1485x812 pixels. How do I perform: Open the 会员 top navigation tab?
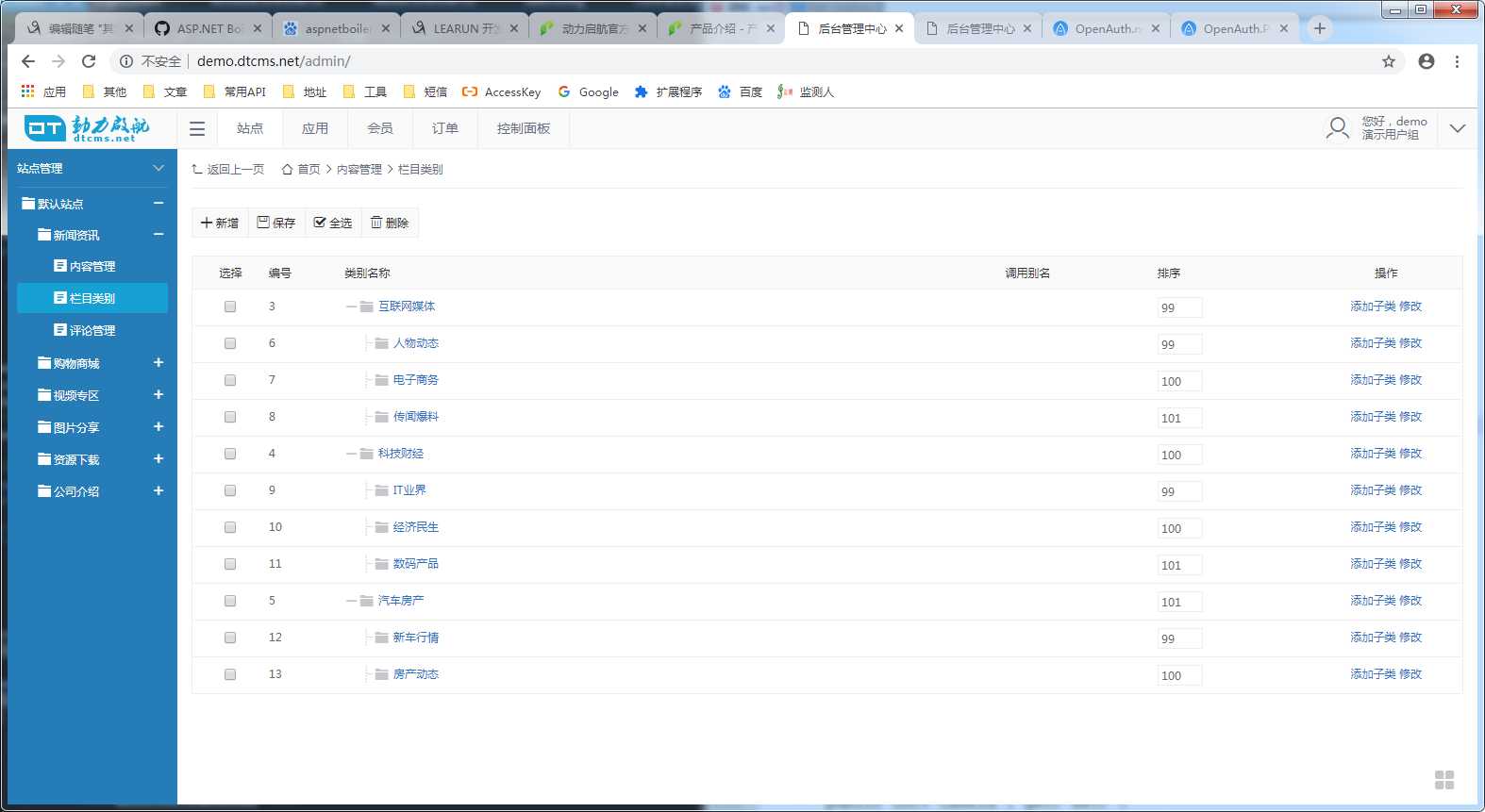(x=380, y=128)
